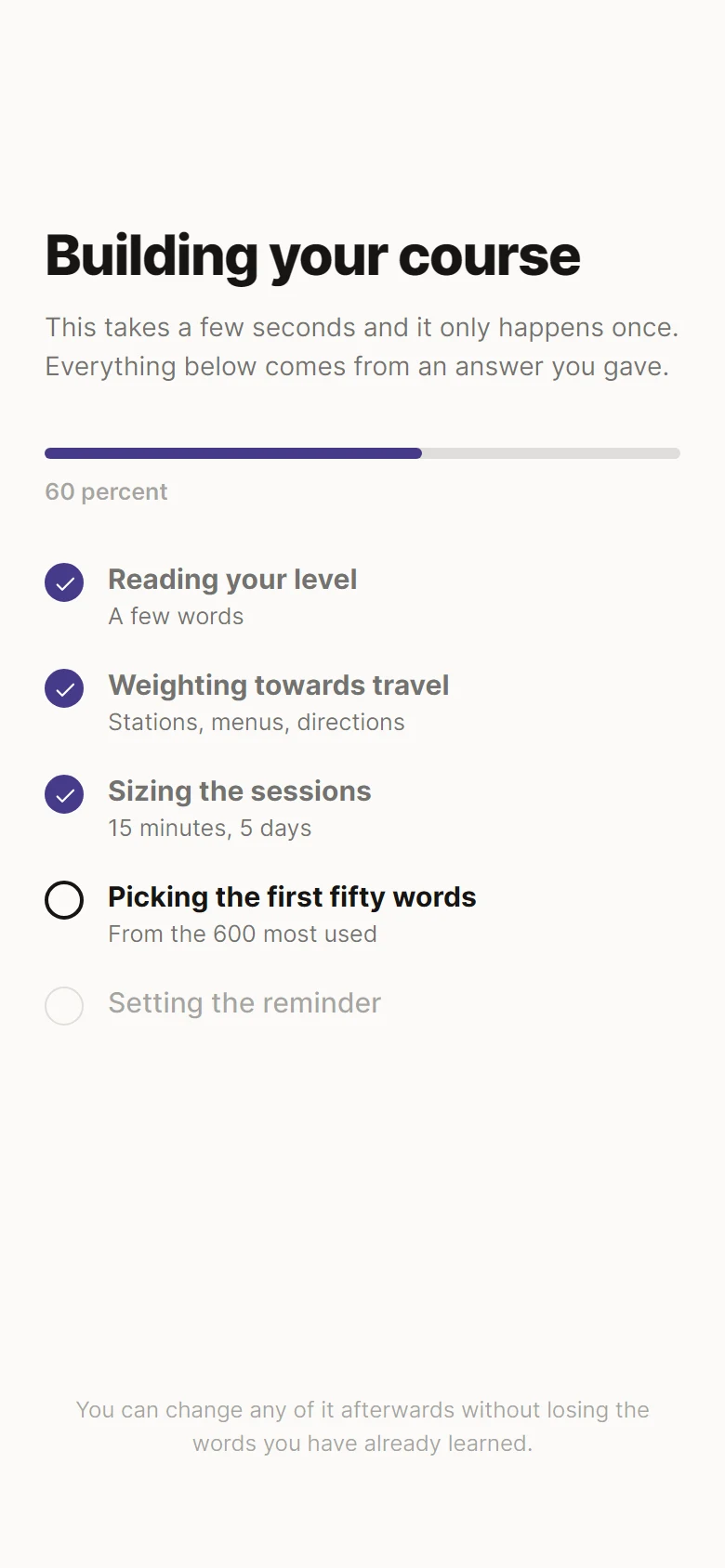Select the Picking the first fifty words title

pyautogui.click(x=292, y=897)
